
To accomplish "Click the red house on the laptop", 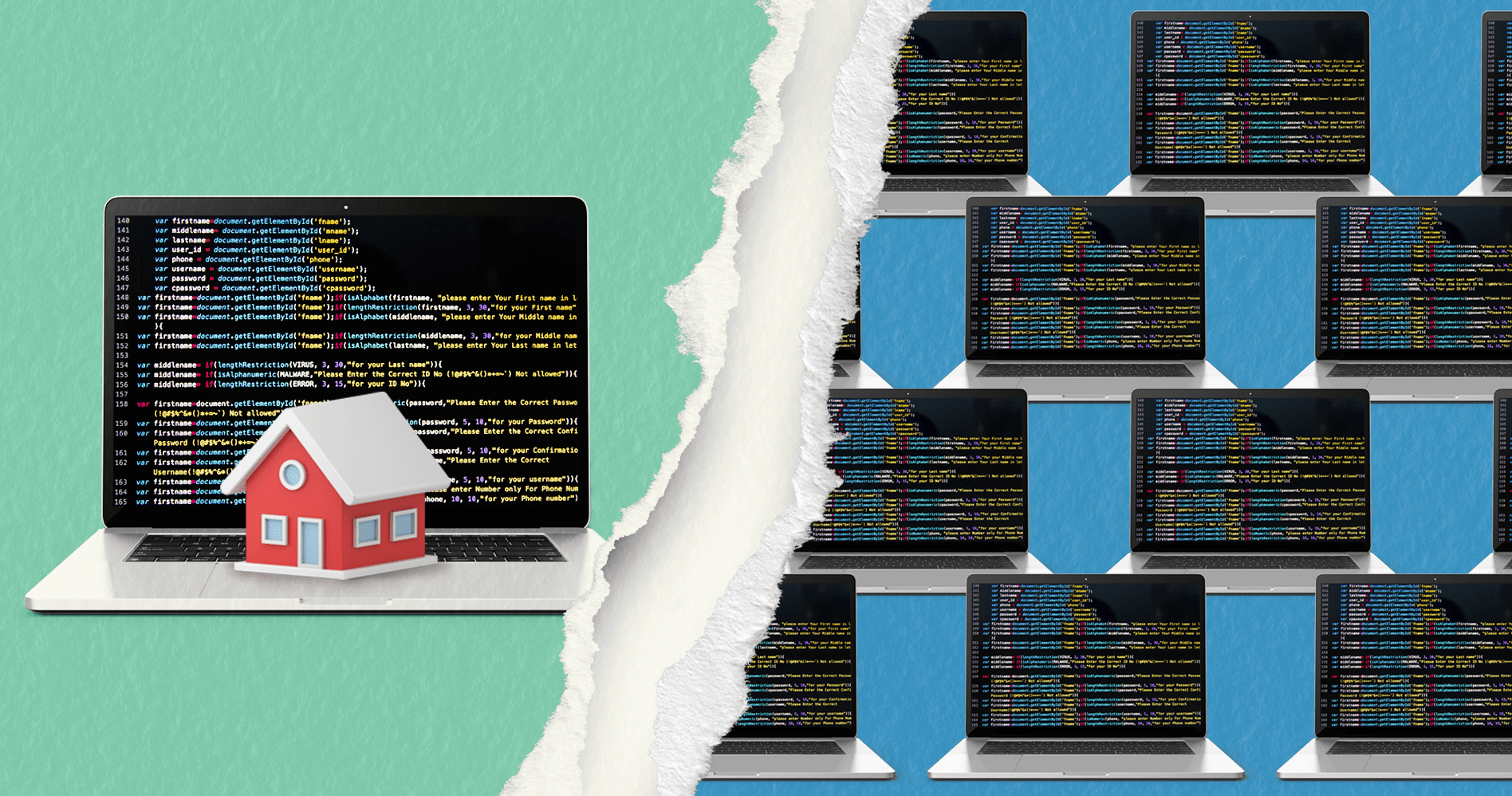I will 335,487.
